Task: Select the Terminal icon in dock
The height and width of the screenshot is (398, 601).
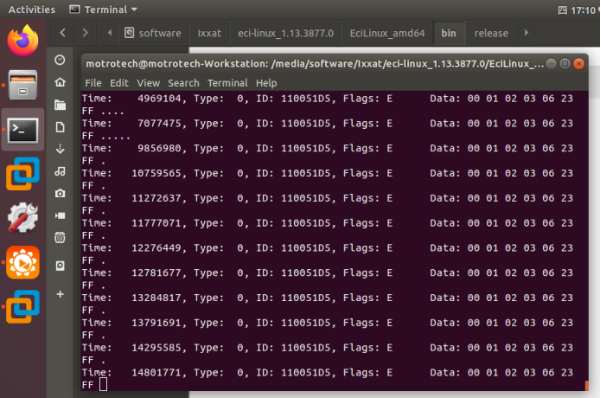Action: [23, 130]
